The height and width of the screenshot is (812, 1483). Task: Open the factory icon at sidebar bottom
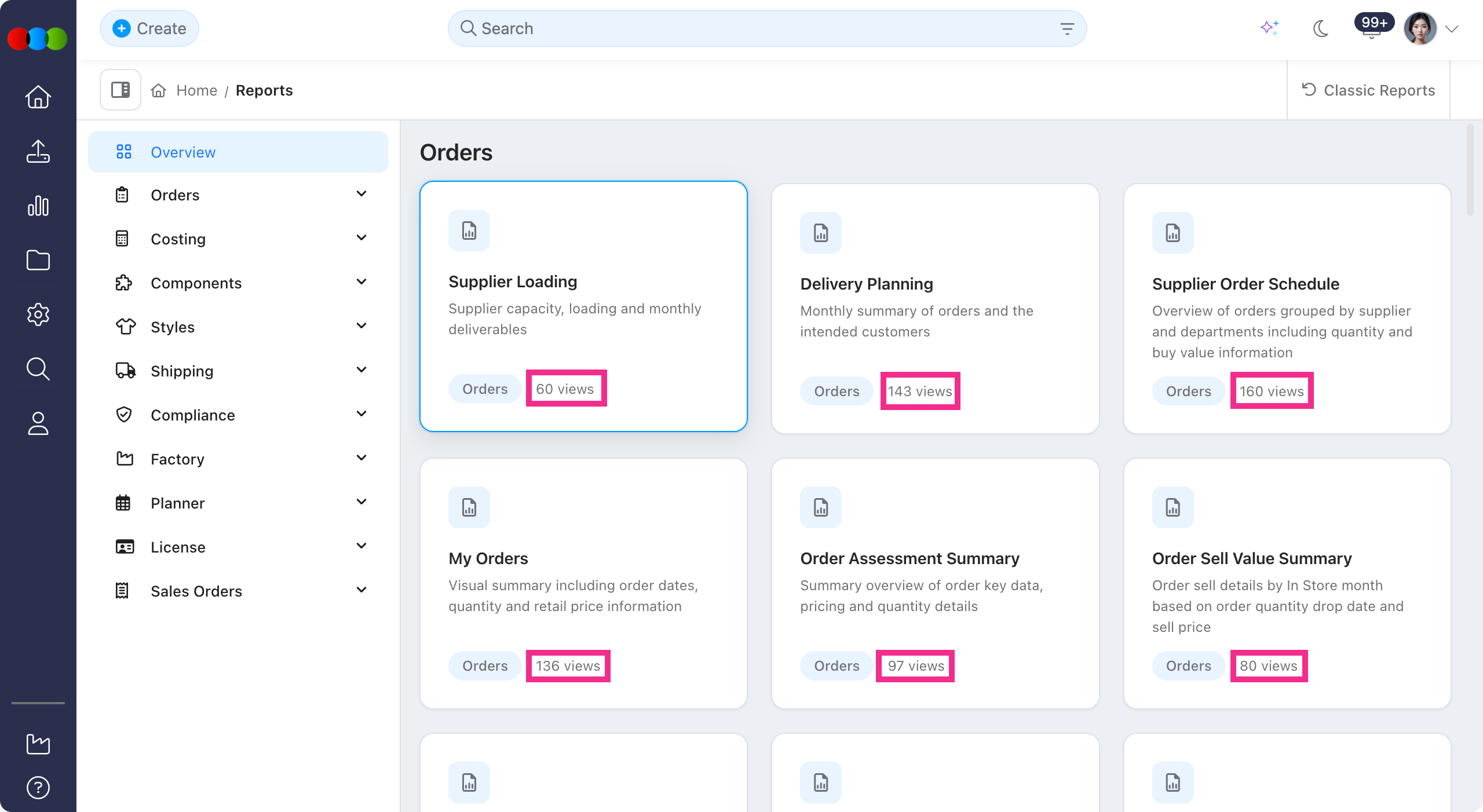pyautogui.click(x=38, y=744)
